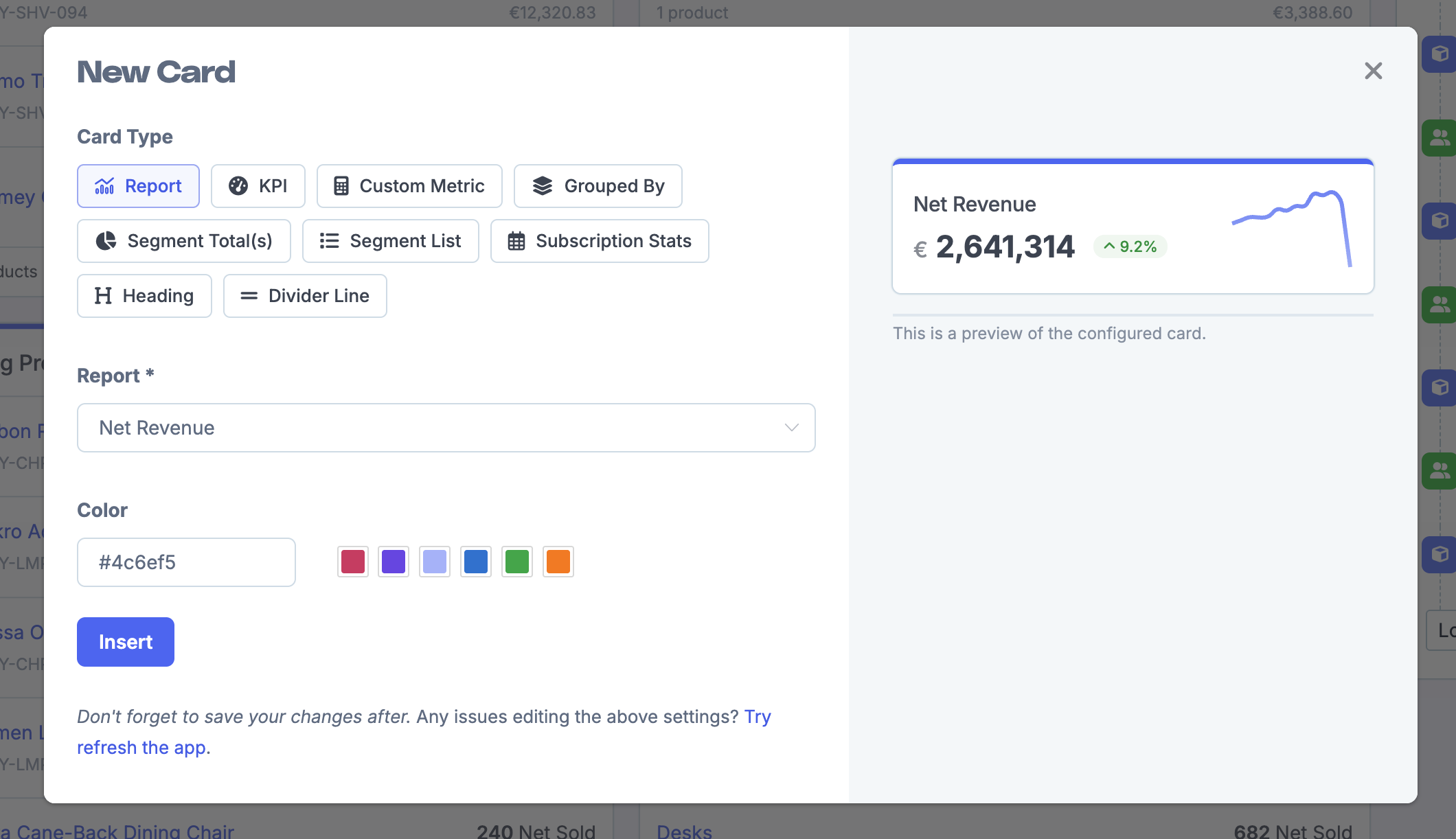Close the New Card dialog
Screen dimensions: 1456x839
(1374, 71)
